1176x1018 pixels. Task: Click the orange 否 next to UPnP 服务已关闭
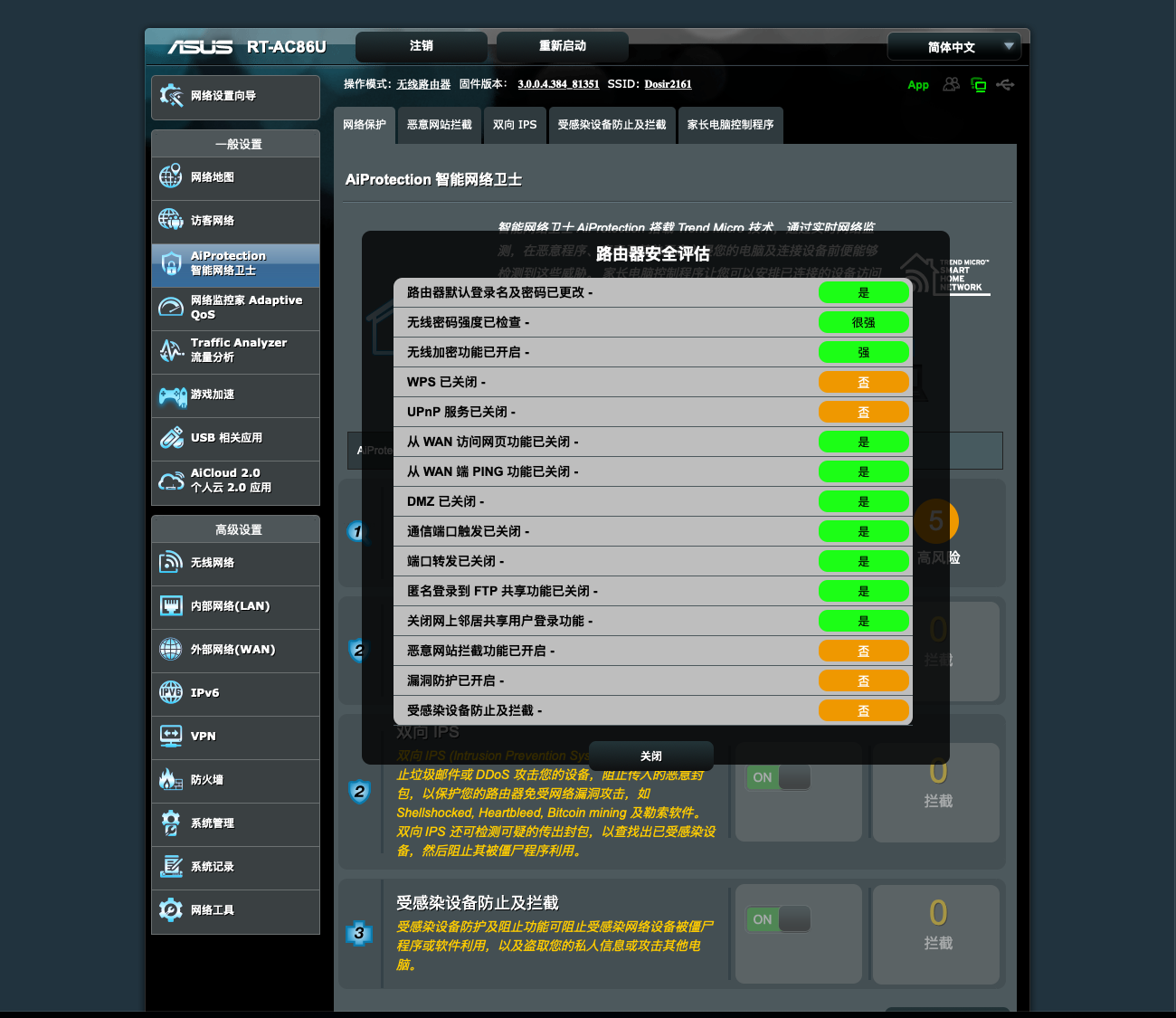pos(864,412)
